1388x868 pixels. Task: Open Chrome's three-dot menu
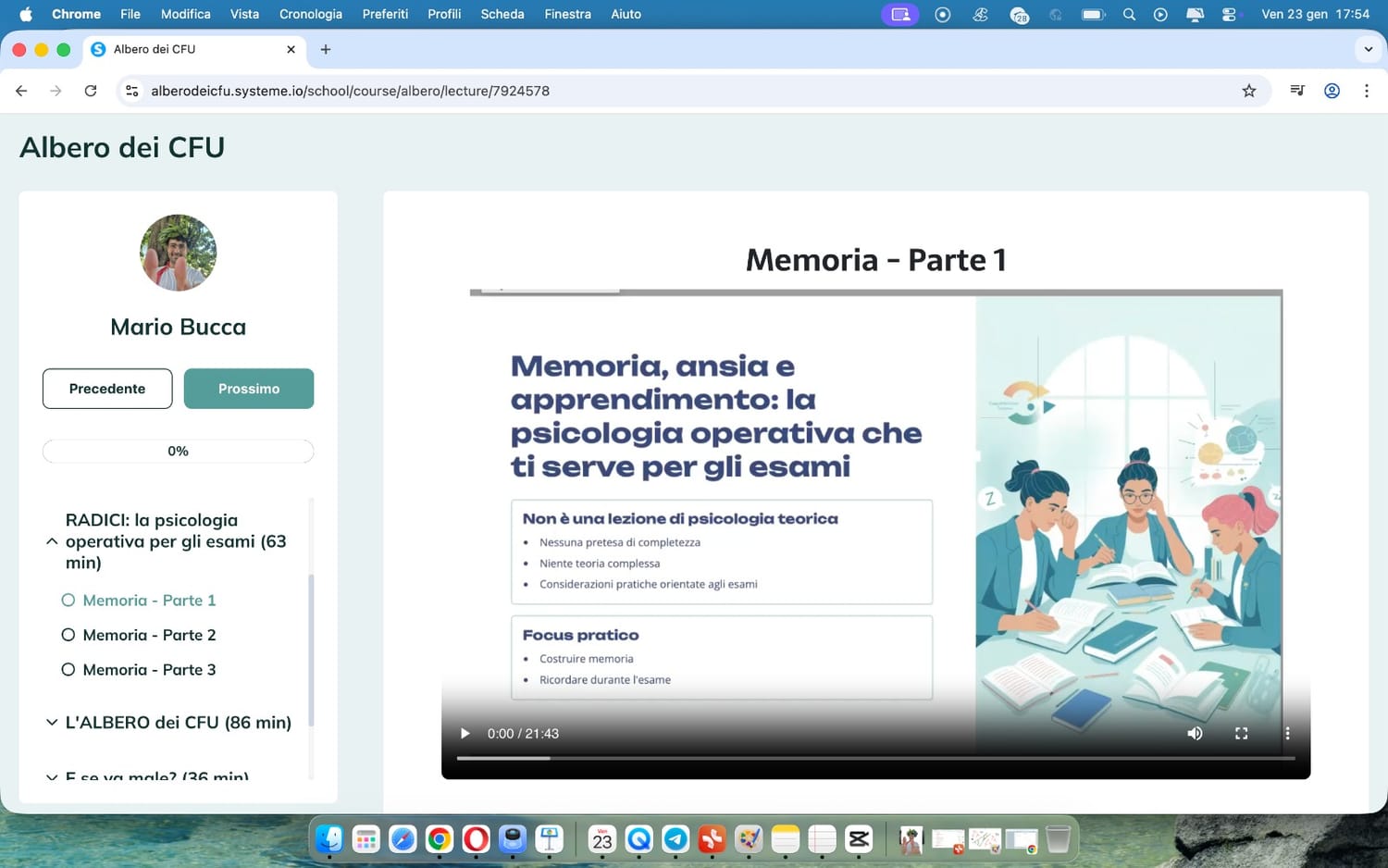pos(1367,91)
